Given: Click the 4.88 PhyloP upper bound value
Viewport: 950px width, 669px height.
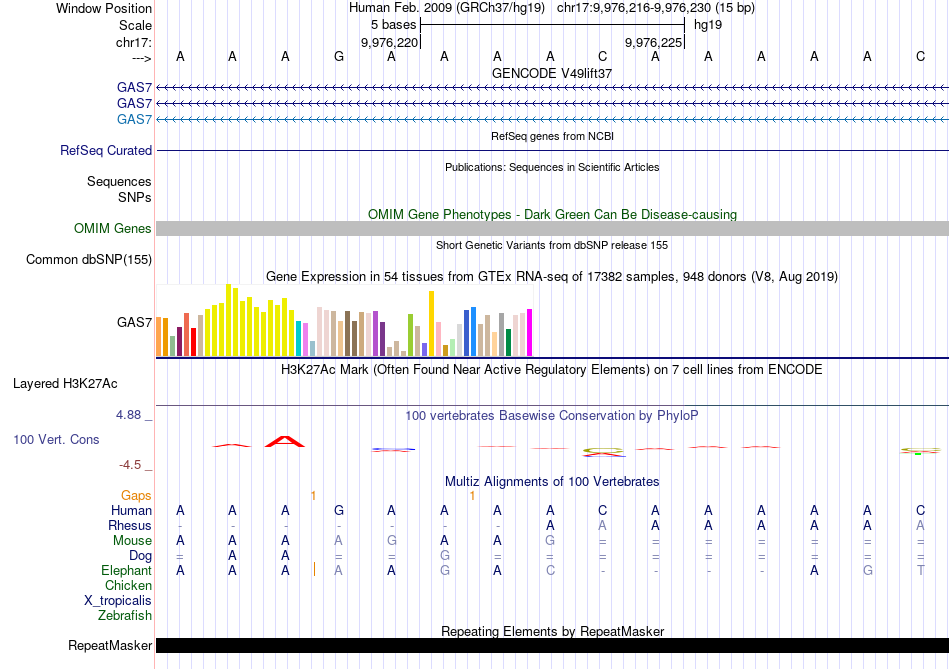Looking at the screenshot, I should pos(128,415).
